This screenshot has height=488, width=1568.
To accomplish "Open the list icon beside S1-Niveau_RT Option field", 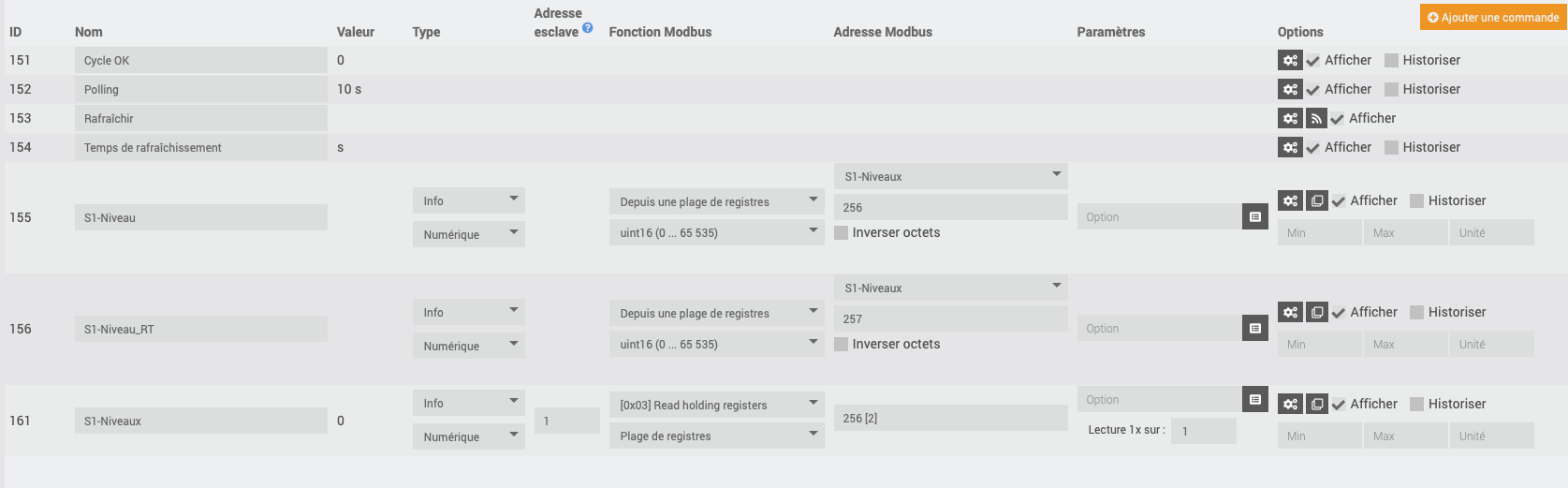I will (x=1254, y=328).
